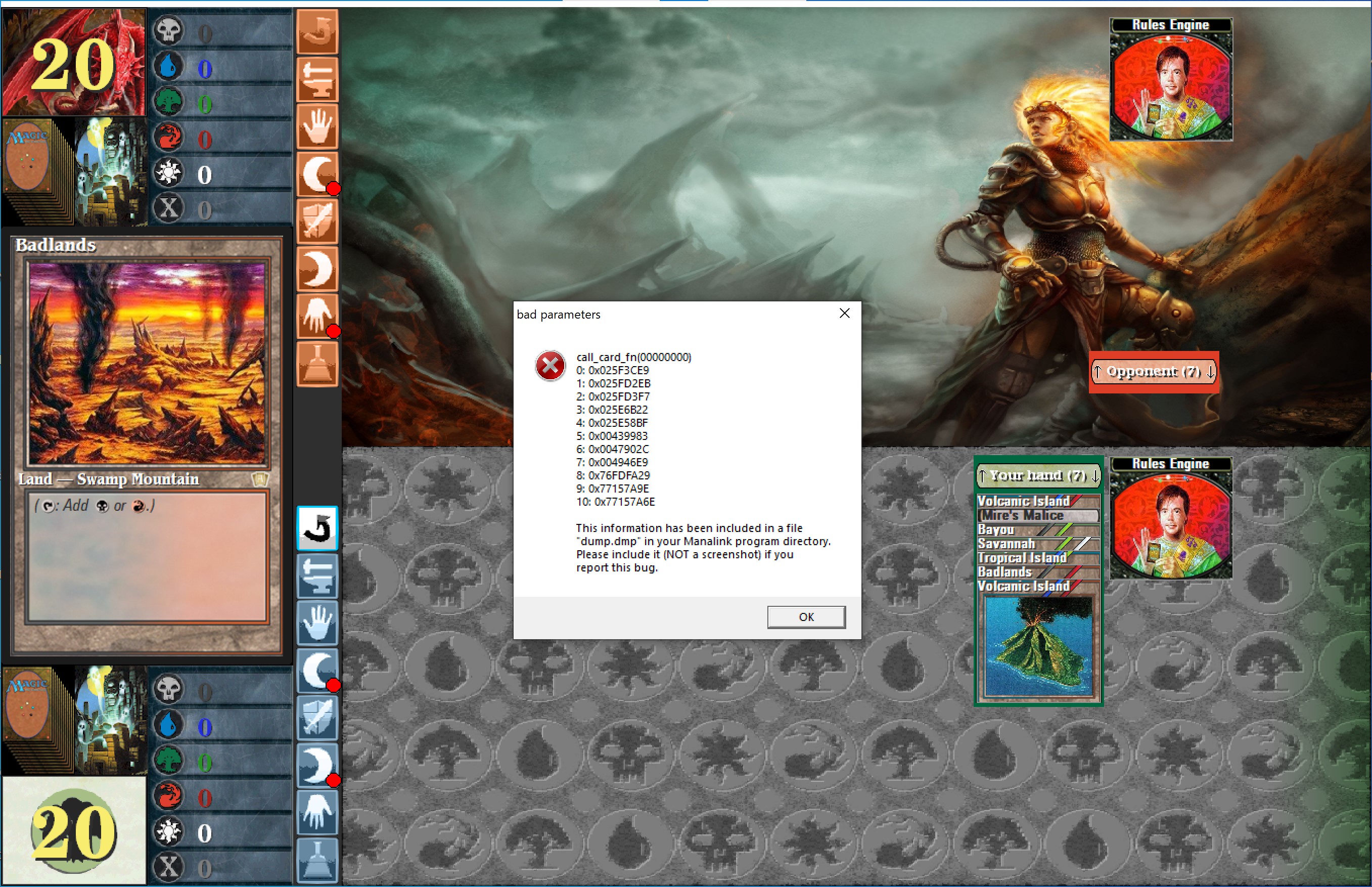The image size is (1372, 887).
Task: Click up arrow in Your hand header
Action: (983, 476)
